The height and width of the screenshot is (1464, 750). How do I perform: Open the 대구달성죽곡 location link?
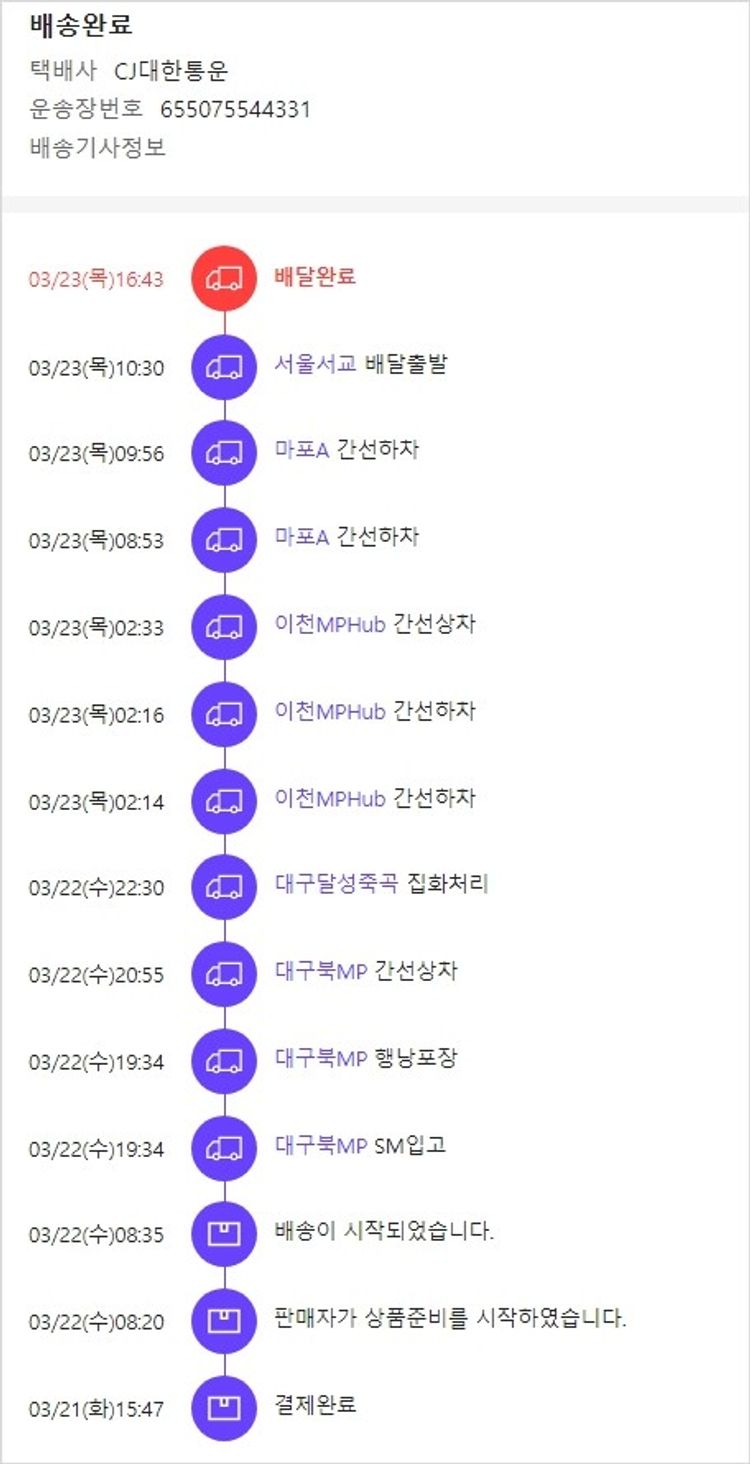point(336,884)
